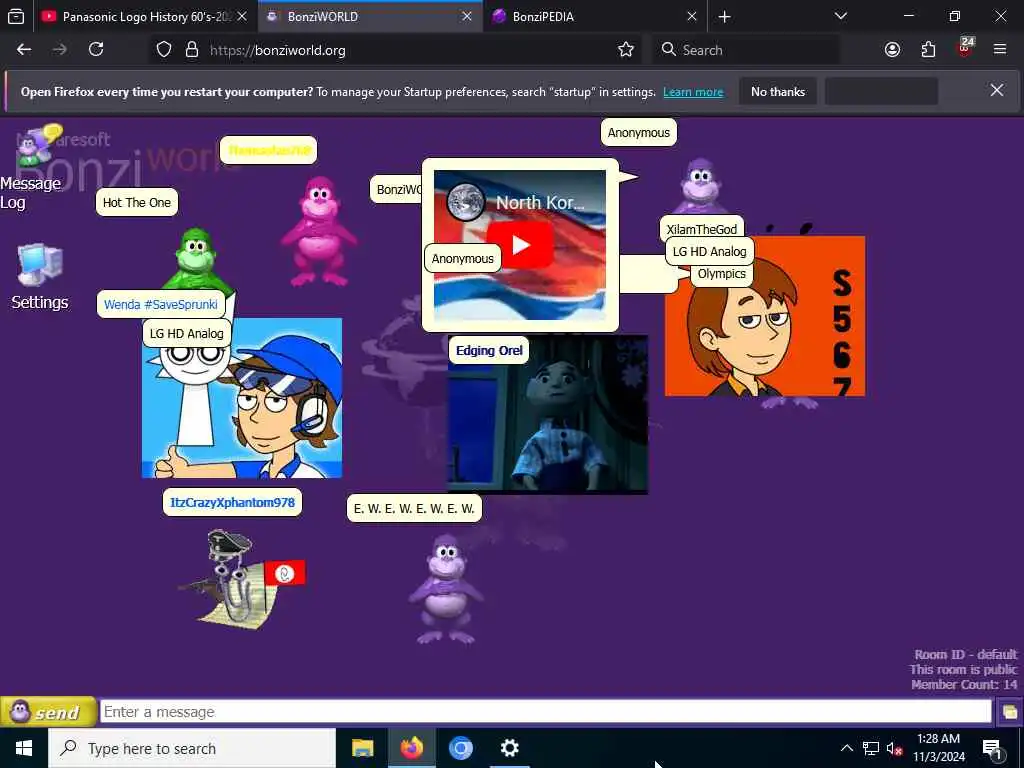Image resolution: width=1024 pixels, height=768 pixels.
Task: Open the tracking protection shield icon
Action: pyautogui.click(x=164, y=50)
